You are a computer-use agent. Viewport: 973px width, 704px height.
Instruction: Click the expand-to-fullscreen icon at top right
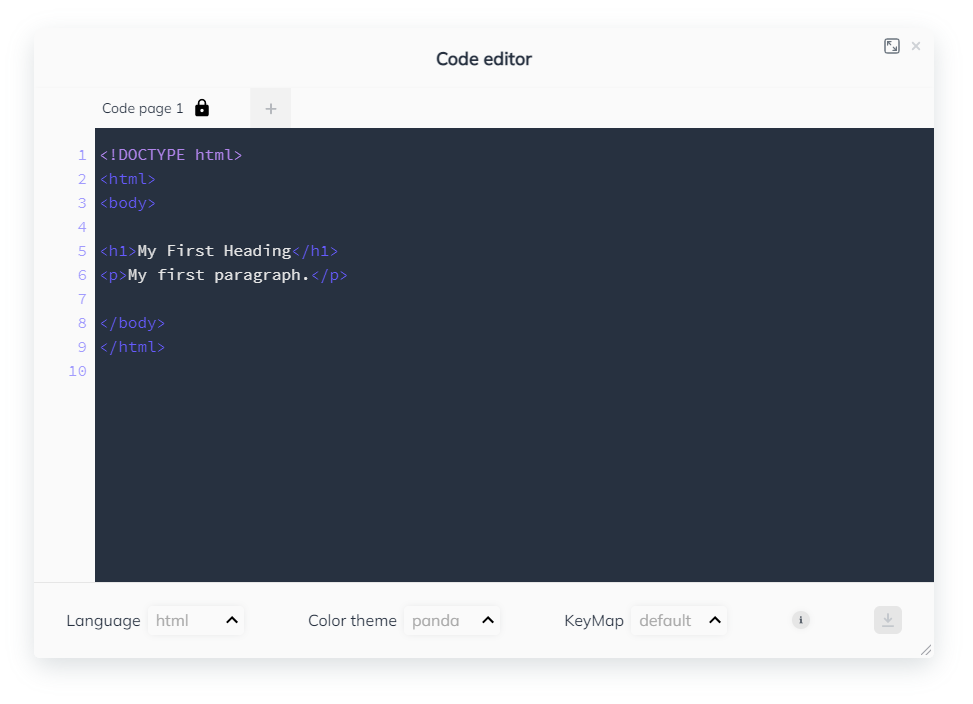point(892,45)
